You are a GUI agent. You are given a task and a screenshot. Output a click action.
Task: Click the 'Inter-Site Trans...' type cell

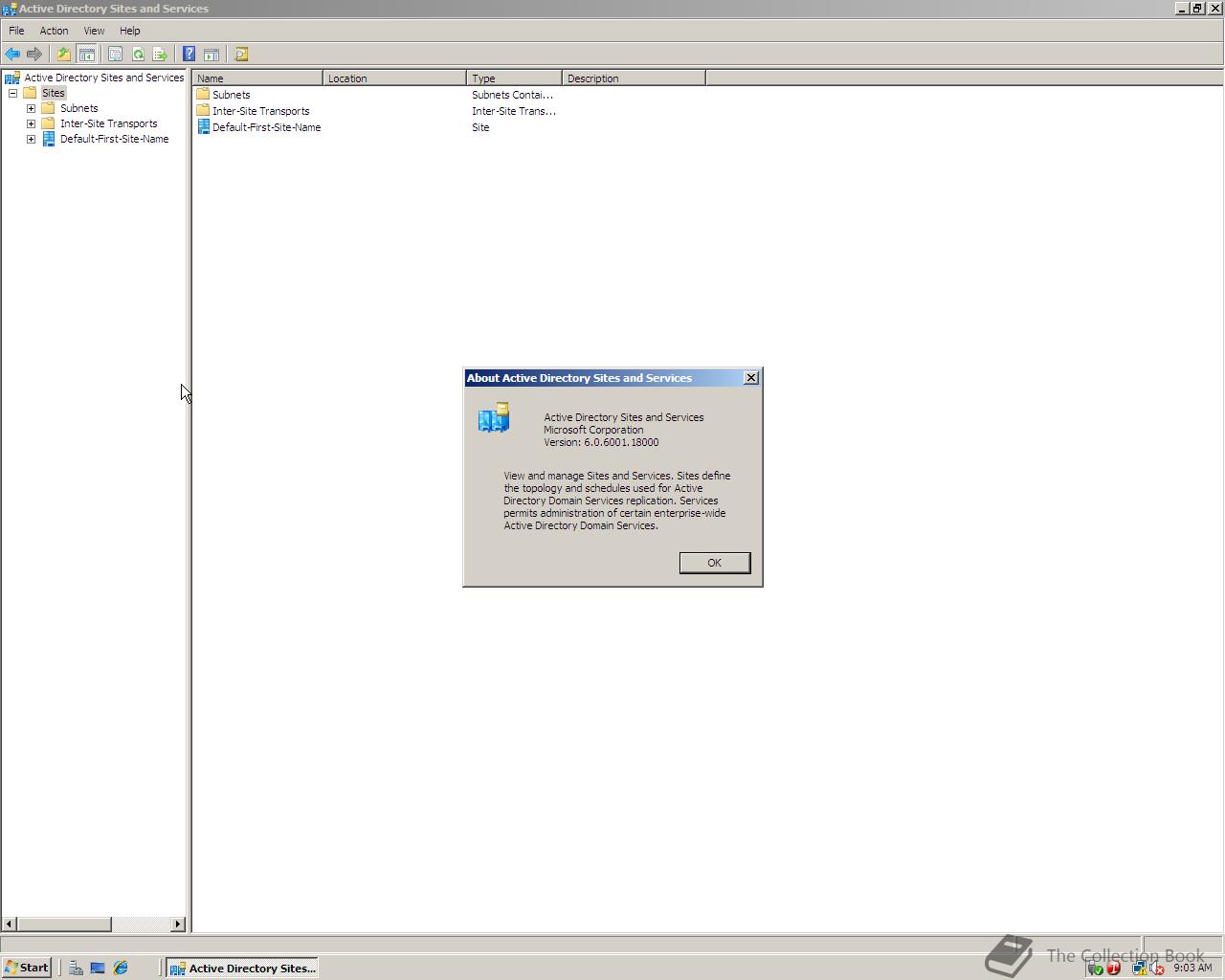coord(513,111)
